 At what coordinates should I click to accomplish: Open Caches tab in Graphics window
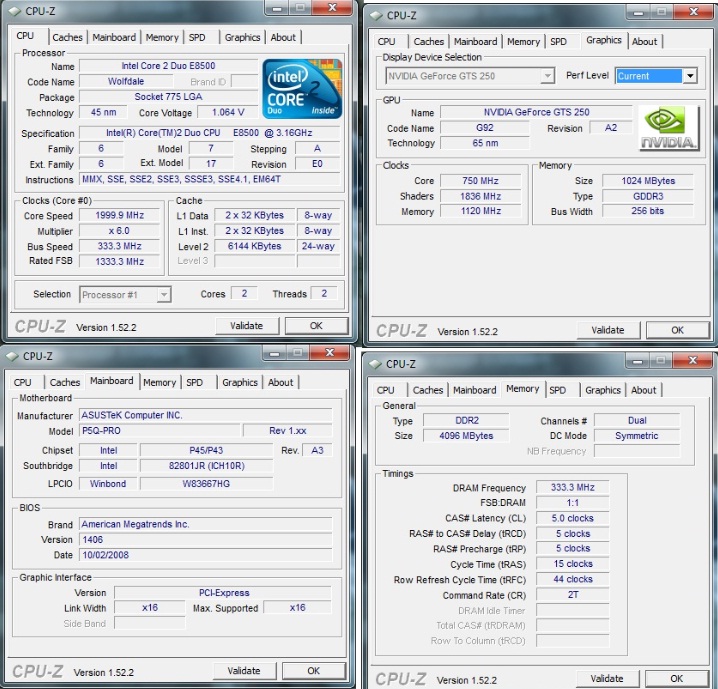click(x=429, y=42)
